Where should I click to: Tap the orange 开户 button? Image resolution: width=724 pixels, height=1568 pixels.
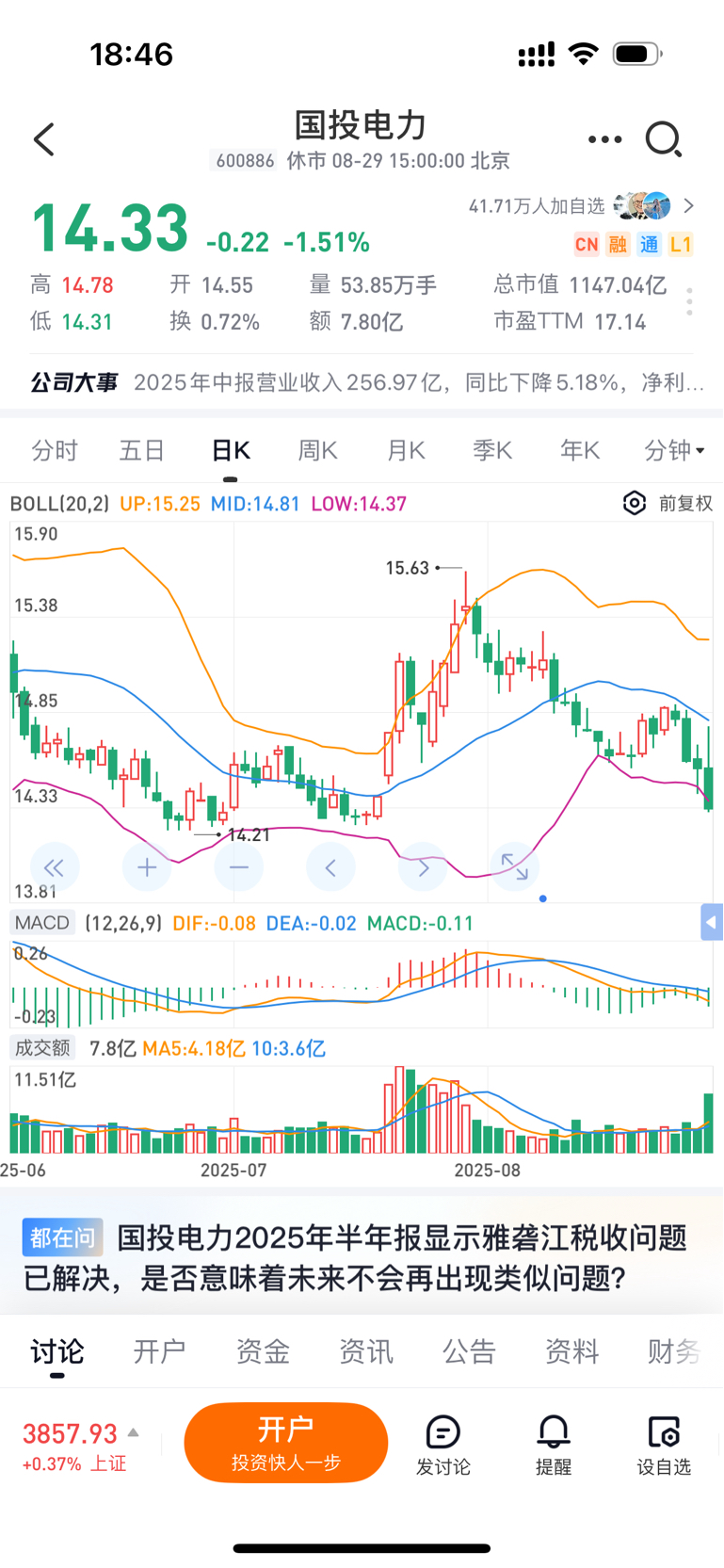[x=286, y=1443]
